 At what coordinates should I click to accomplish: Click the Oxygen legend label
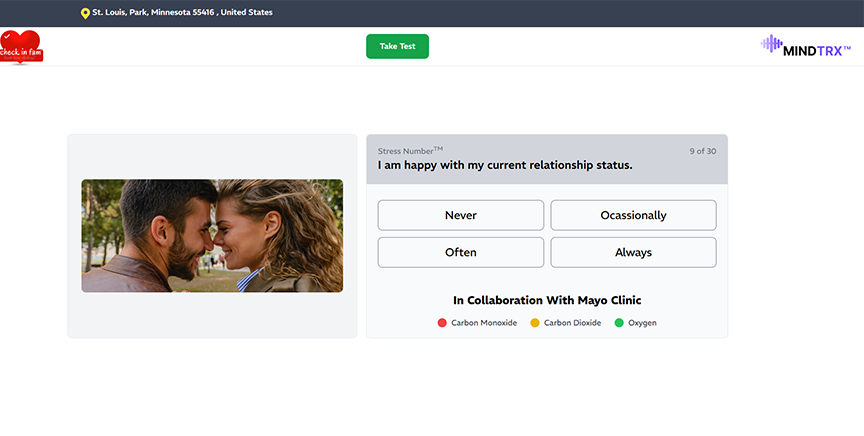point(642,323)
